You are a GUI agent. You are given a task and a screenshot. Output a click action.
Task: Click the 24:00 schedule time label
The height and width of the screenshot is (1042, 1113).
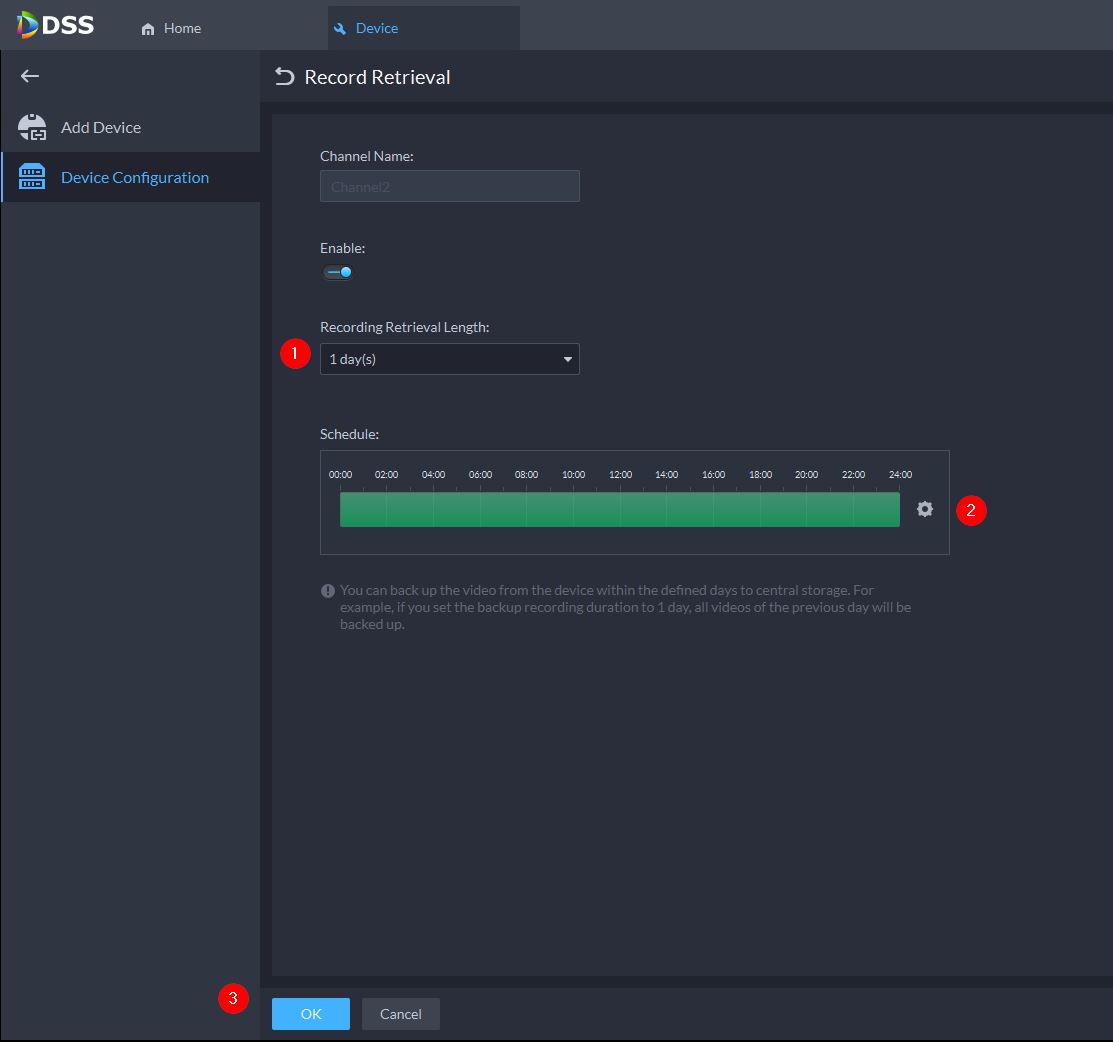coord(900,474)
